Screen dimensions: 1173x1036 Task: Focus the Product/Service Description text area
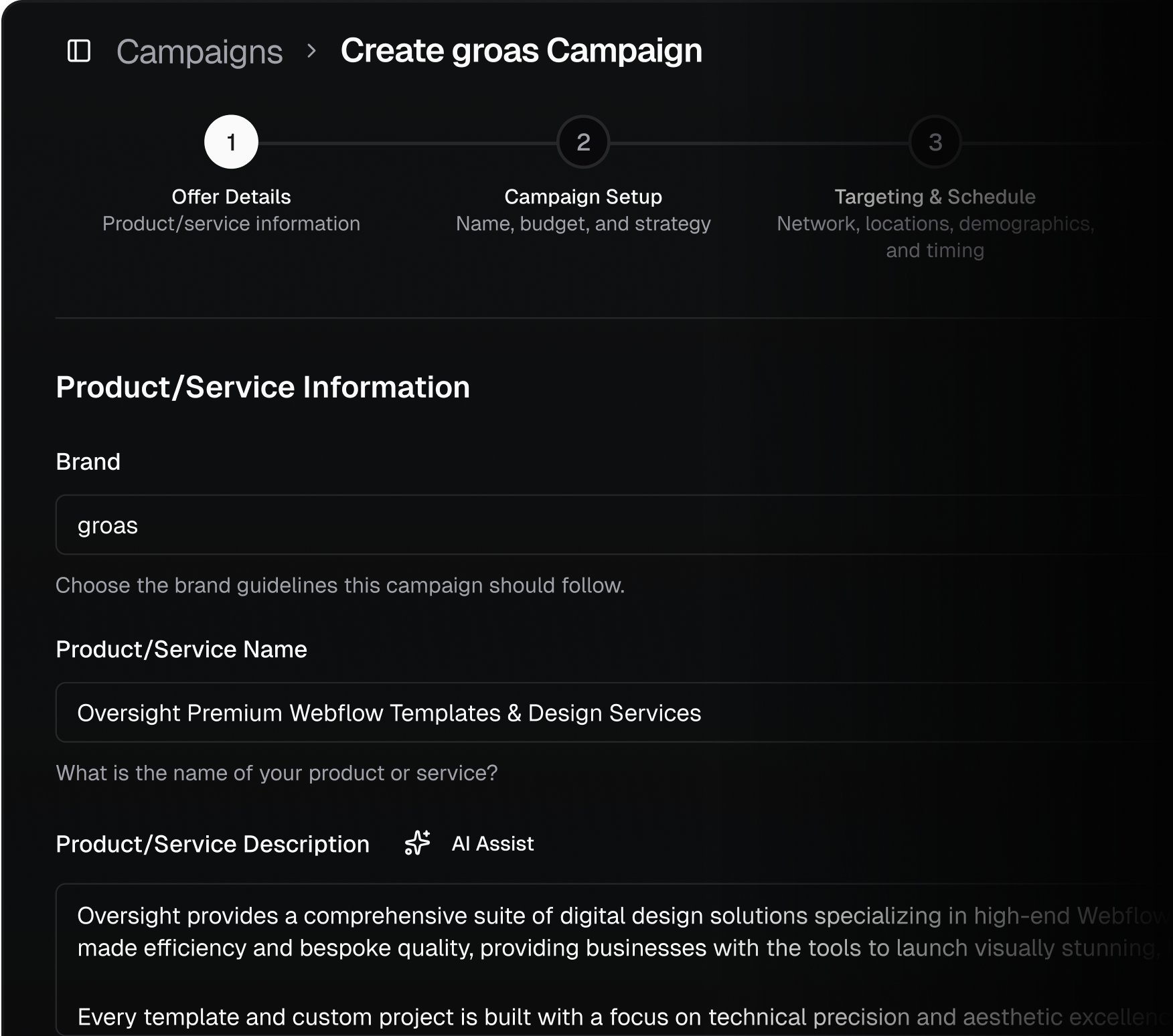(614, 960)
